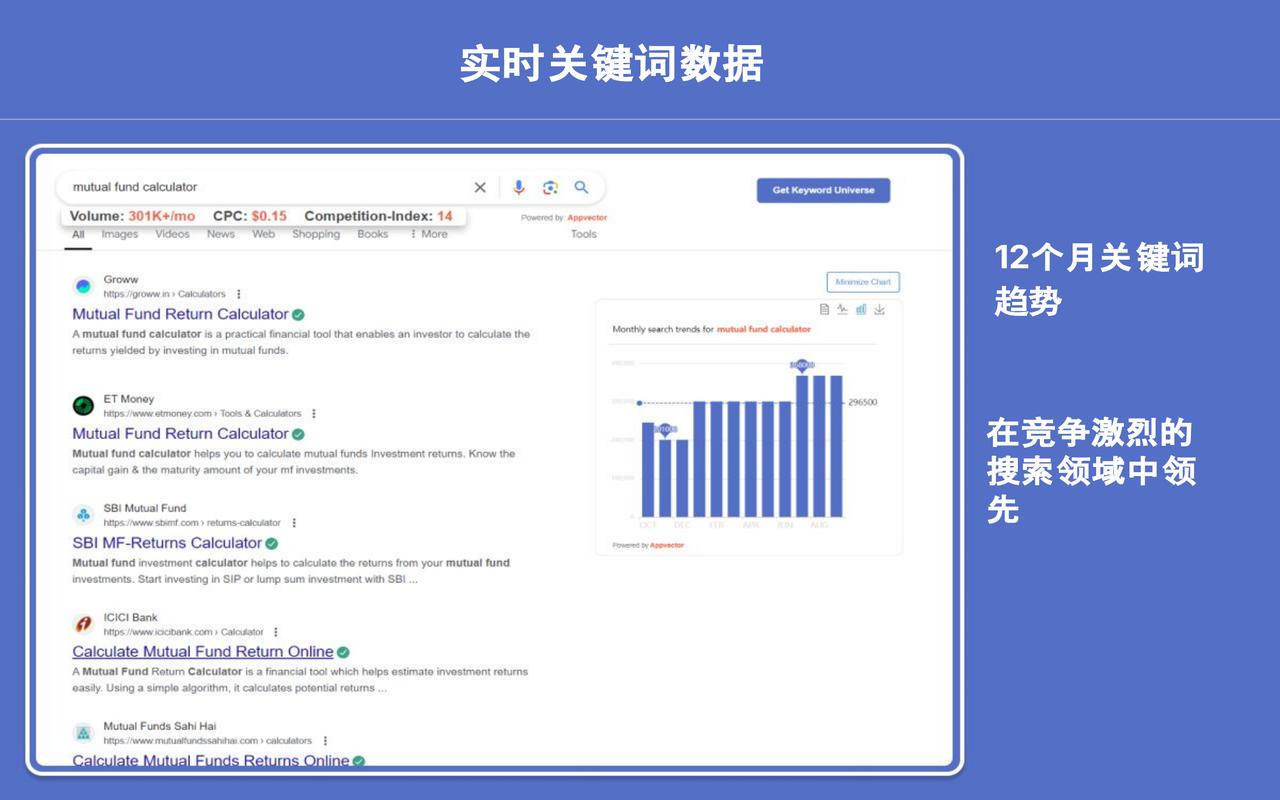Open three-dot menu beside mutualfundssahihai.com result
This screenshot has height=800, width=1280.
[x=325, y=741]
